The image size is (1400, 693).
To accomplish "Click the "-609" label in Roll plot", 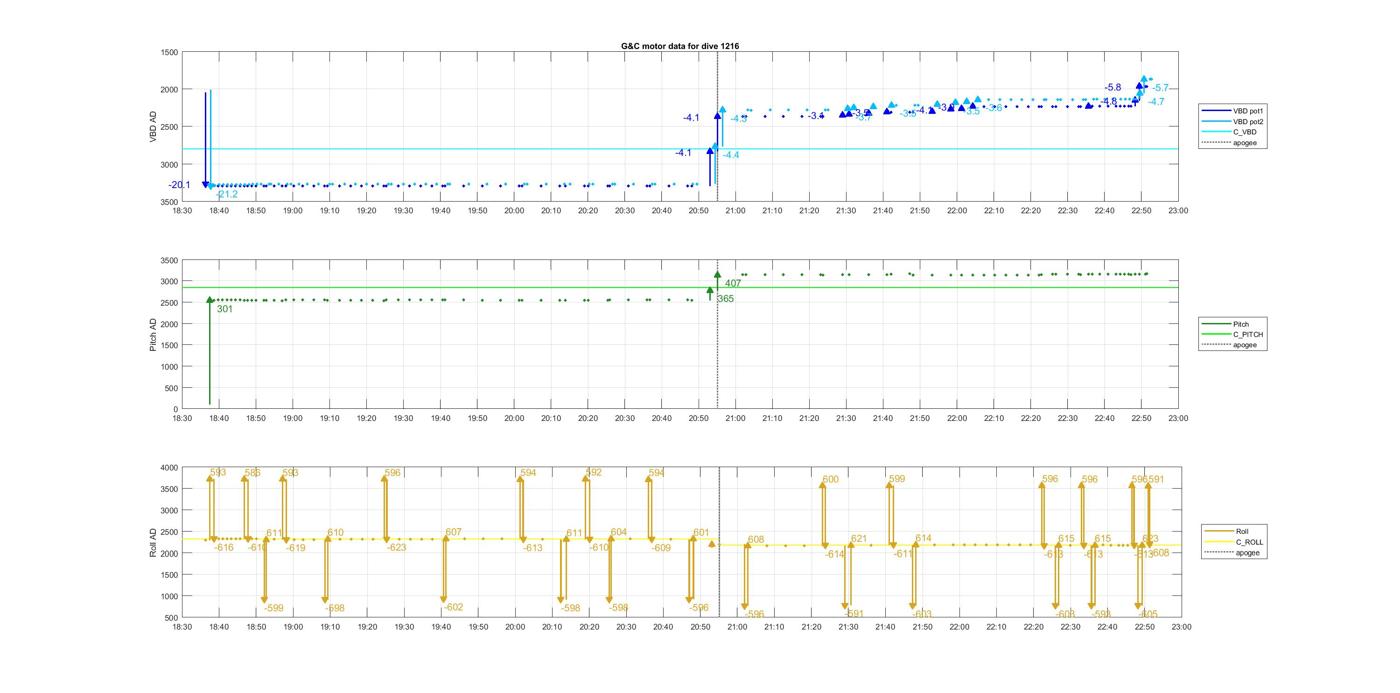I will click(x=662, y=548).
